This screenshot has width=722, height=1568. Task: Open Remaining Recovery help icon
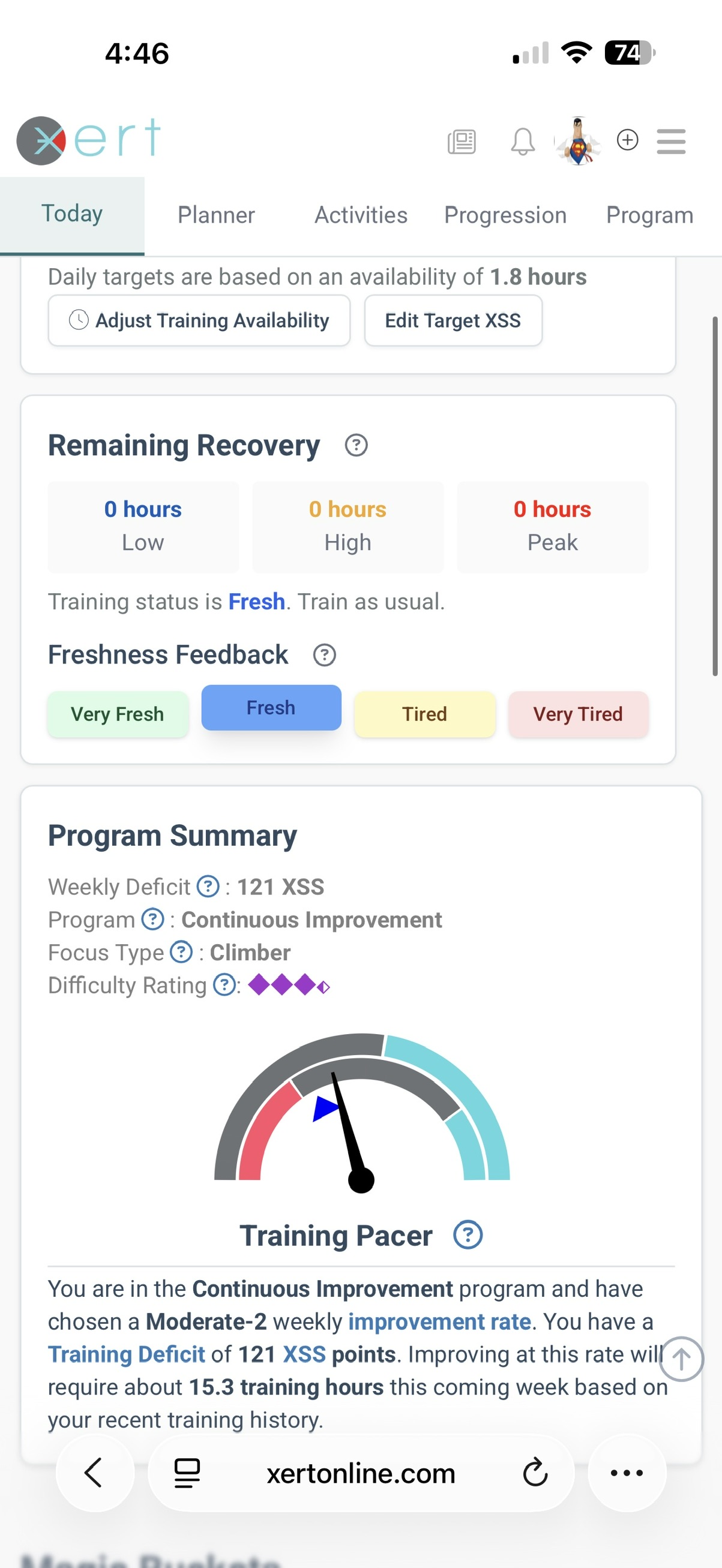pyautogui.click(x=356, y=446)
